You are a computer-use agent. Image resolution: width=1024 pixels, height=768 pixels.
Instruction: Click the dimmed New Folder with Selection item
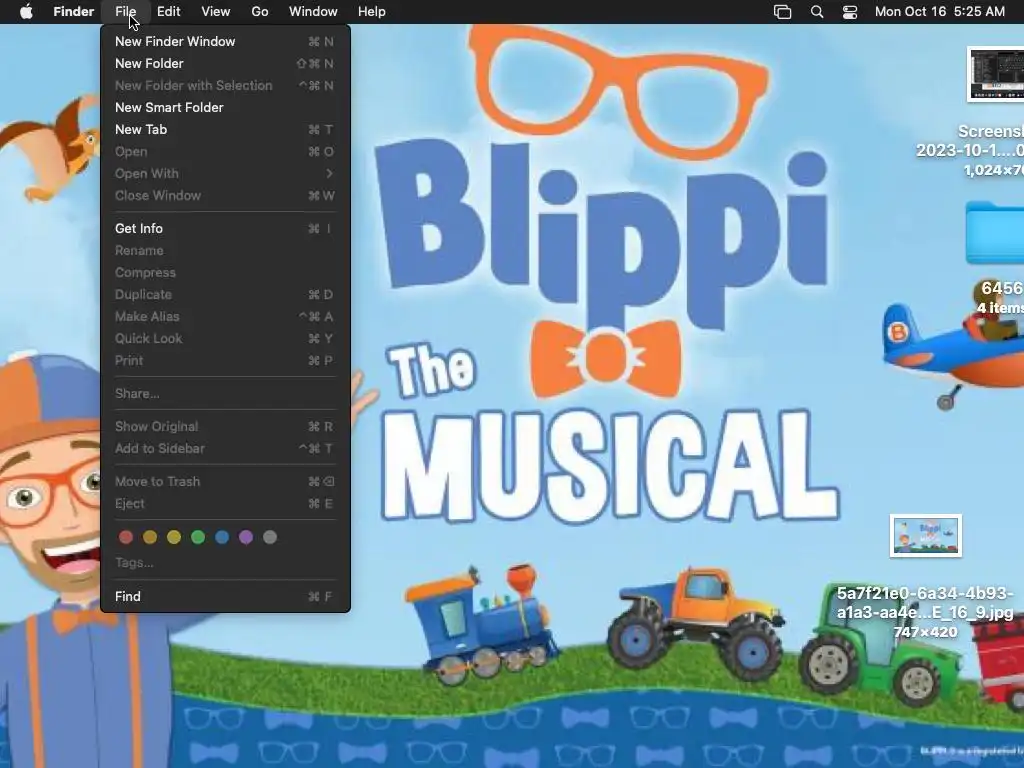225,86
